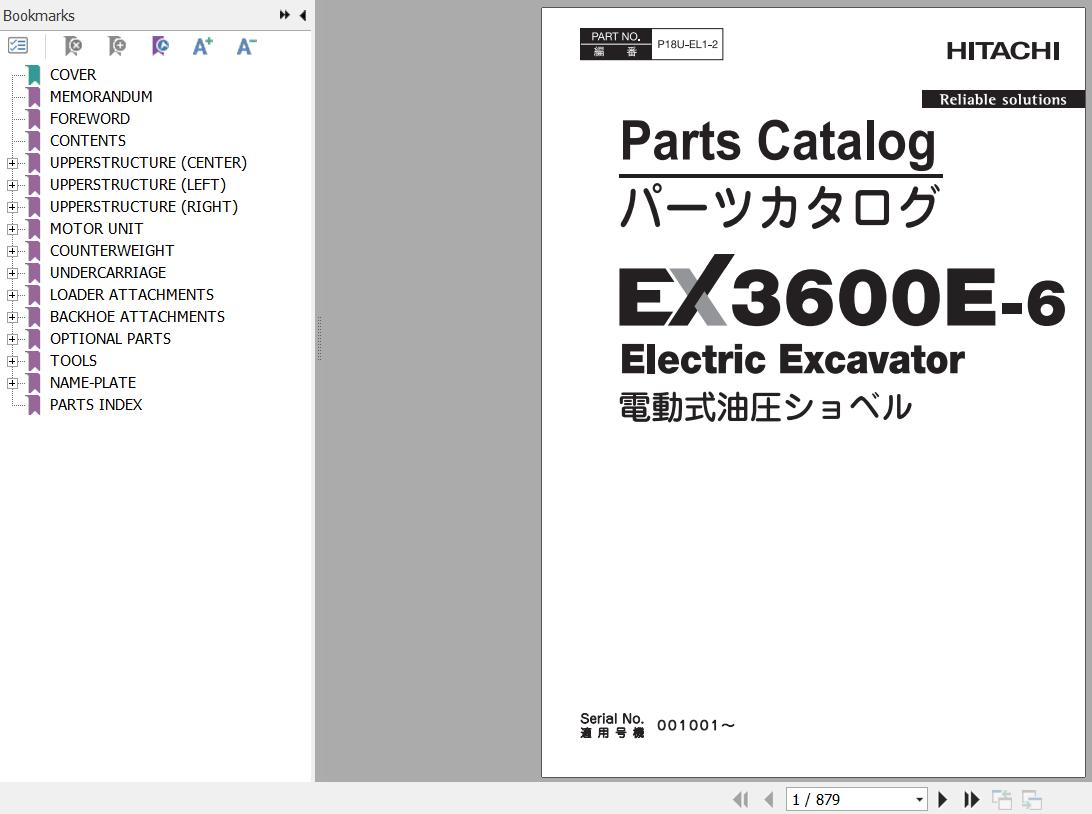Click the Reliable solutions banner

pyautogui.click(x=1003, y=99)
